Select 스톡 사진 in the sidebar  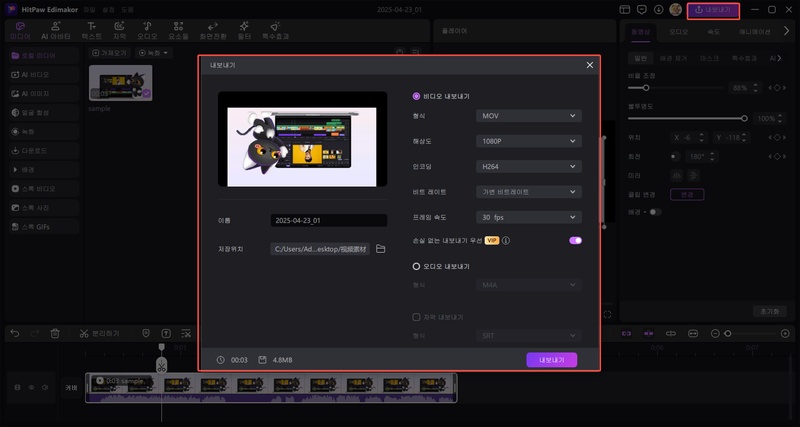tap(44, 208)
